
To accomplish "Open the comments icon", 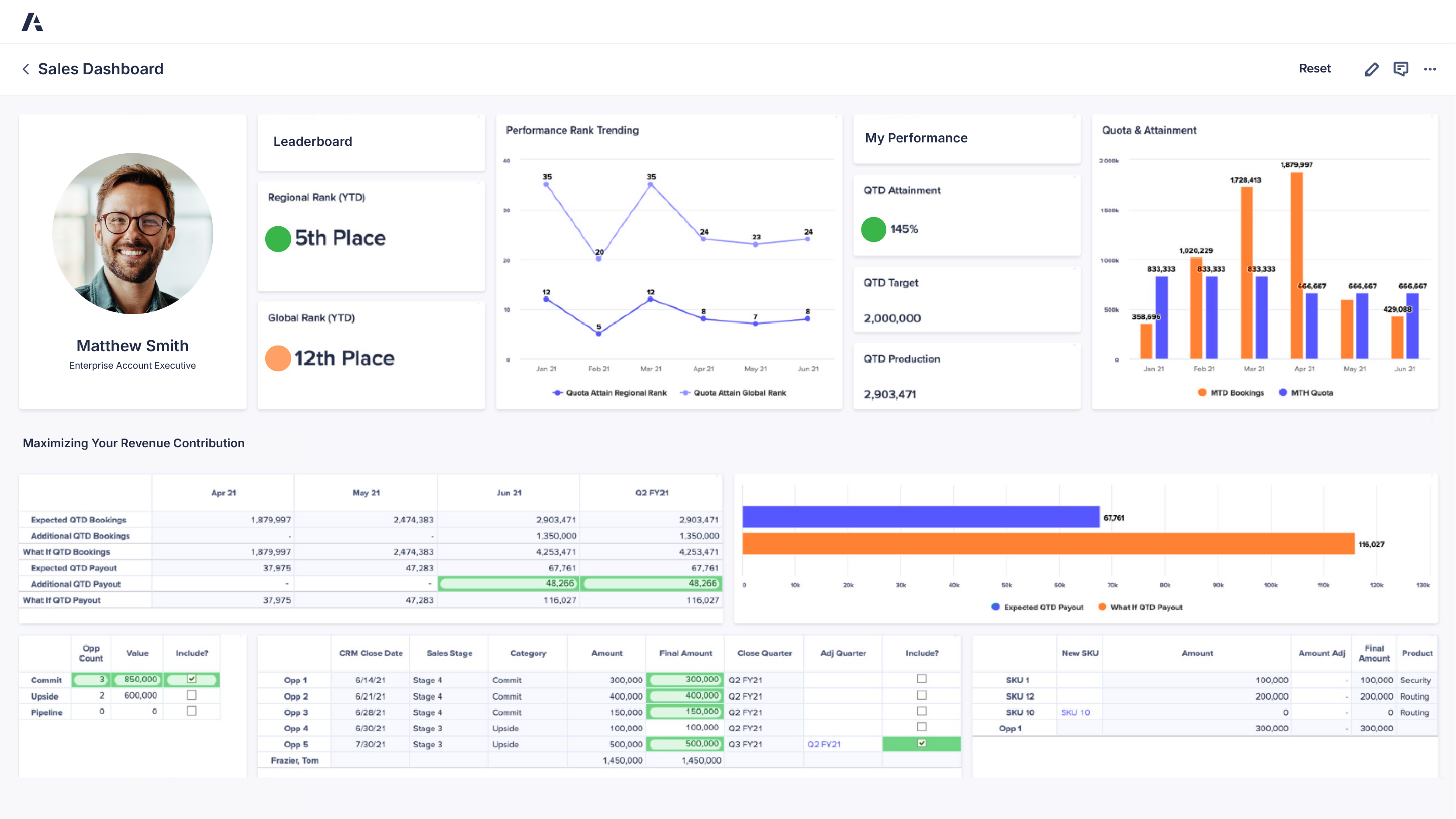I will click(1401, 69).
